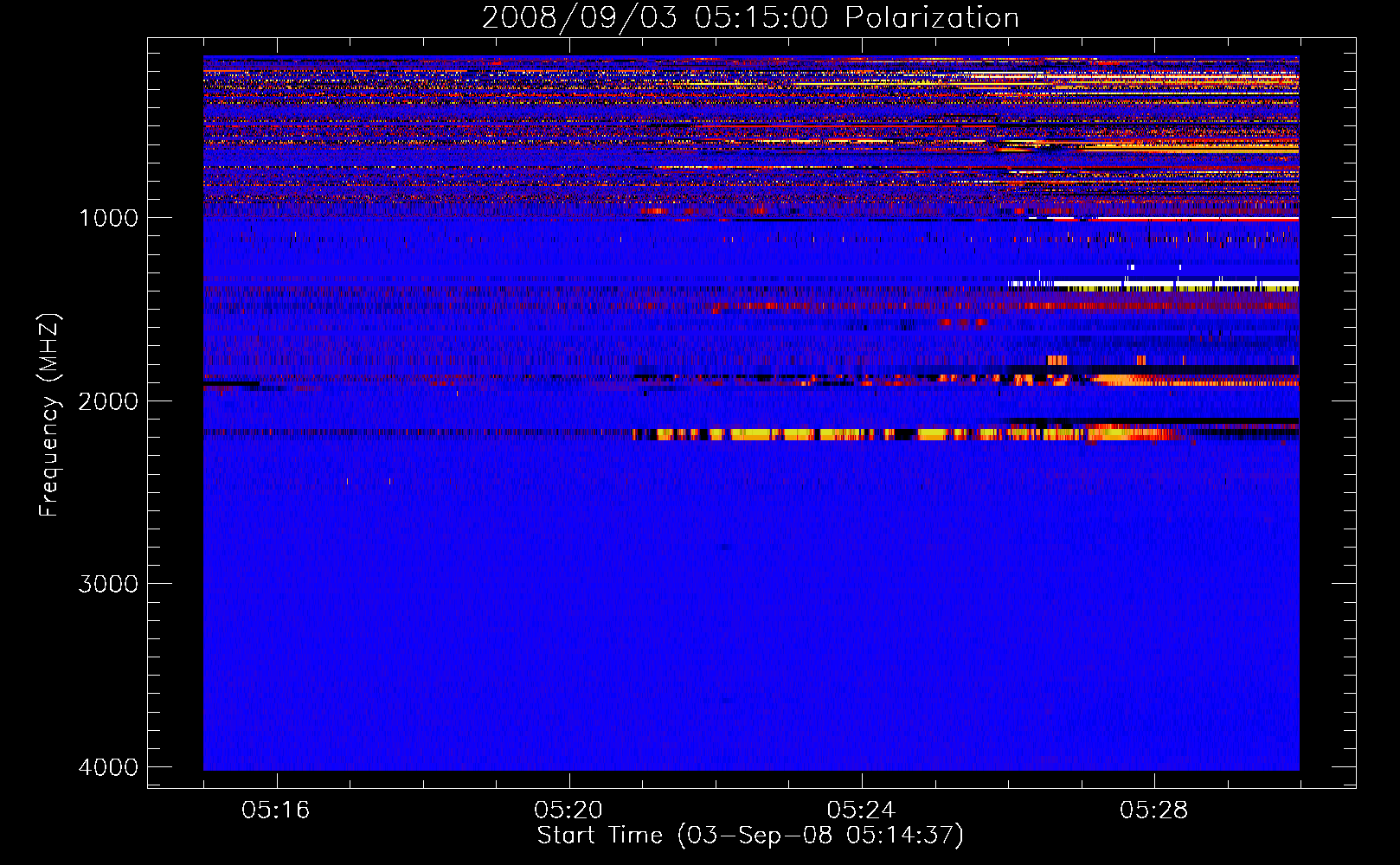Click the "05:28" time tick label
The height and width of the screenshot is (865, 1400).
click(1153, 811)
